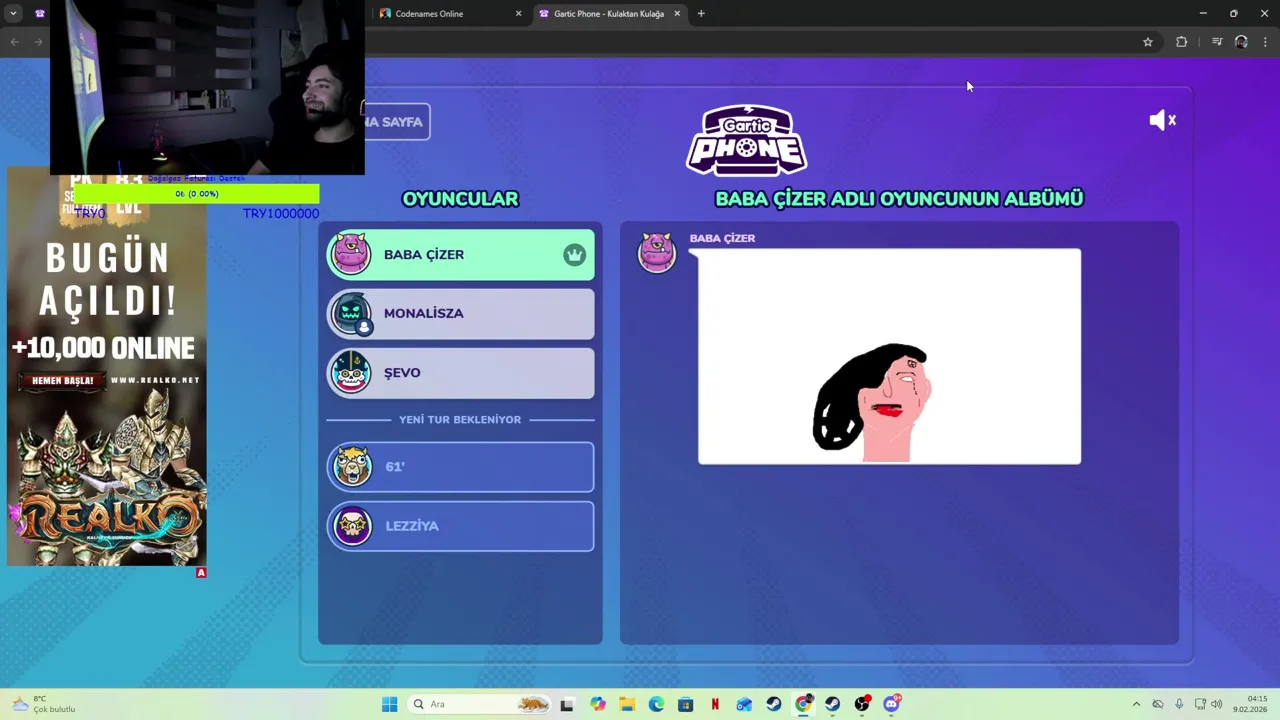Go back with the ANA SAYFA button
1280x720 pixels.
[397, 122]
